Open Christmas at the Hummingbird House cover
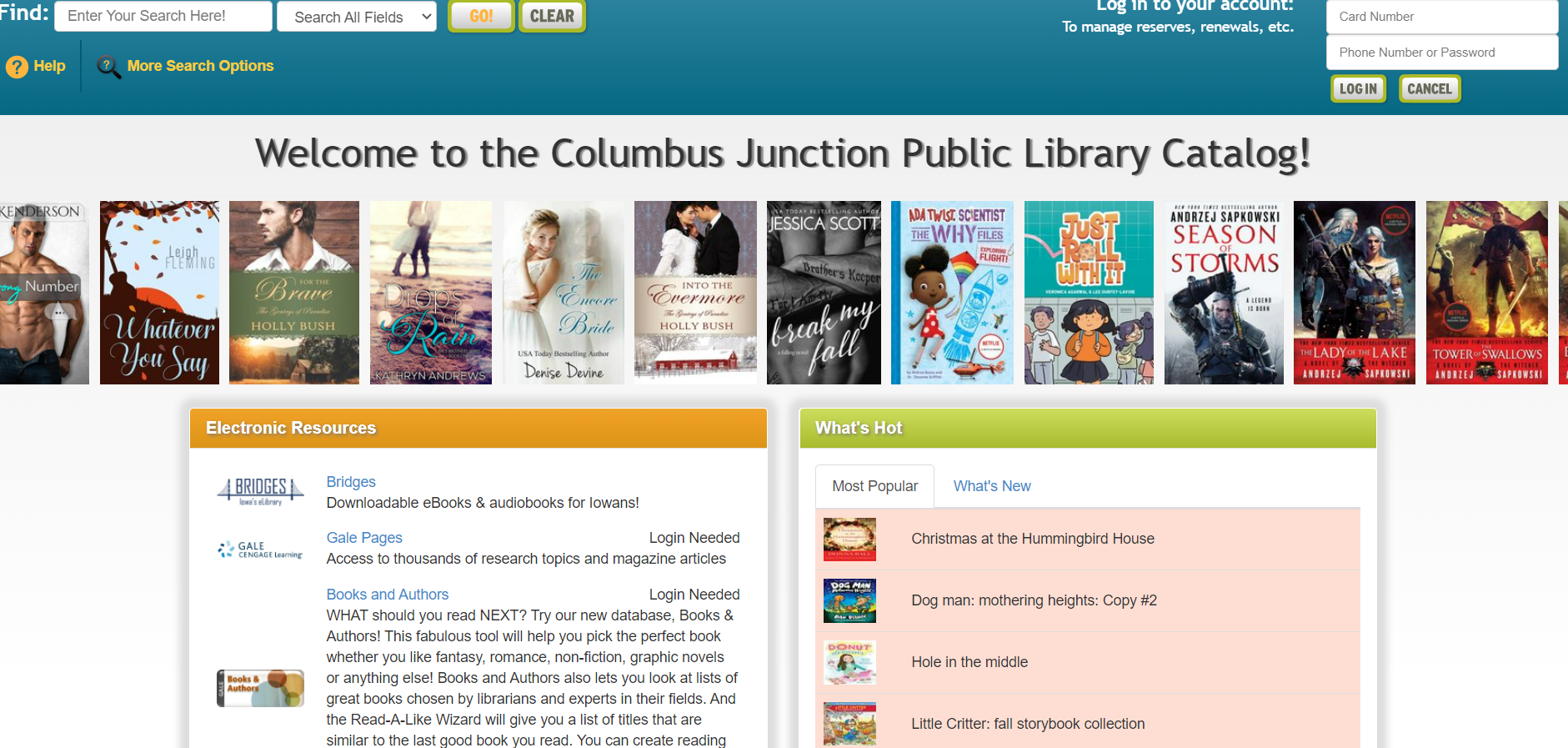Viewport: 1568px width, 748px height. tap(849, 540)
